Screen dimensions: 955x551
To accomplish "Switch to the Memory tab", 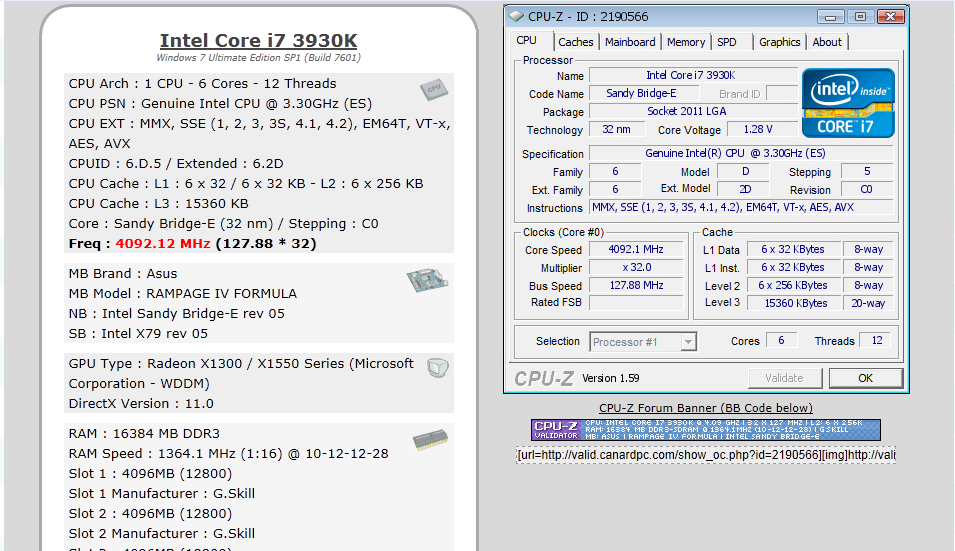I will click(x=686, y=42).
